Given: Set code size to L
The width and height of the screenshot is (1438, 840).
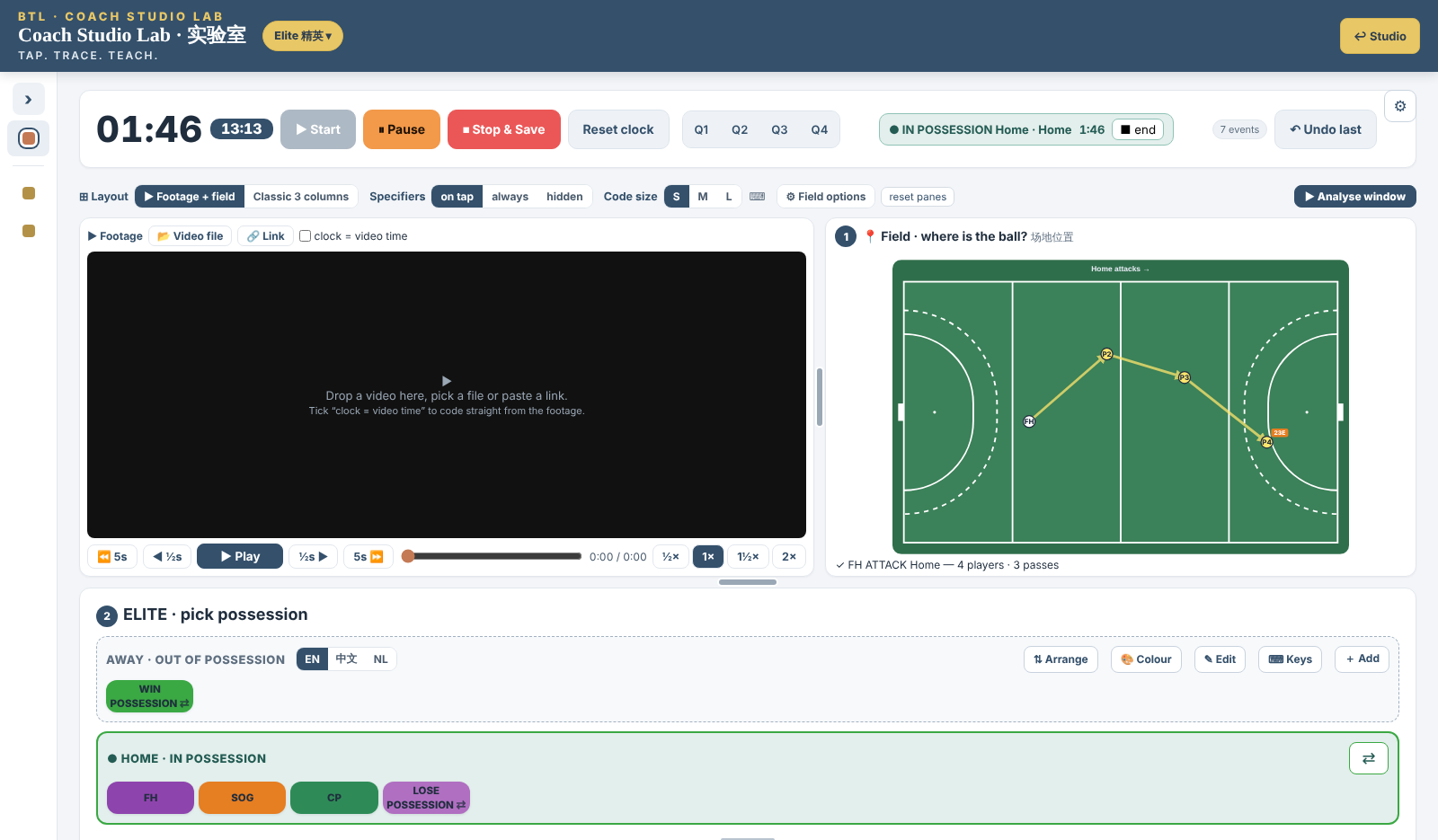Looking at the screenshot, I should [729, 196].
